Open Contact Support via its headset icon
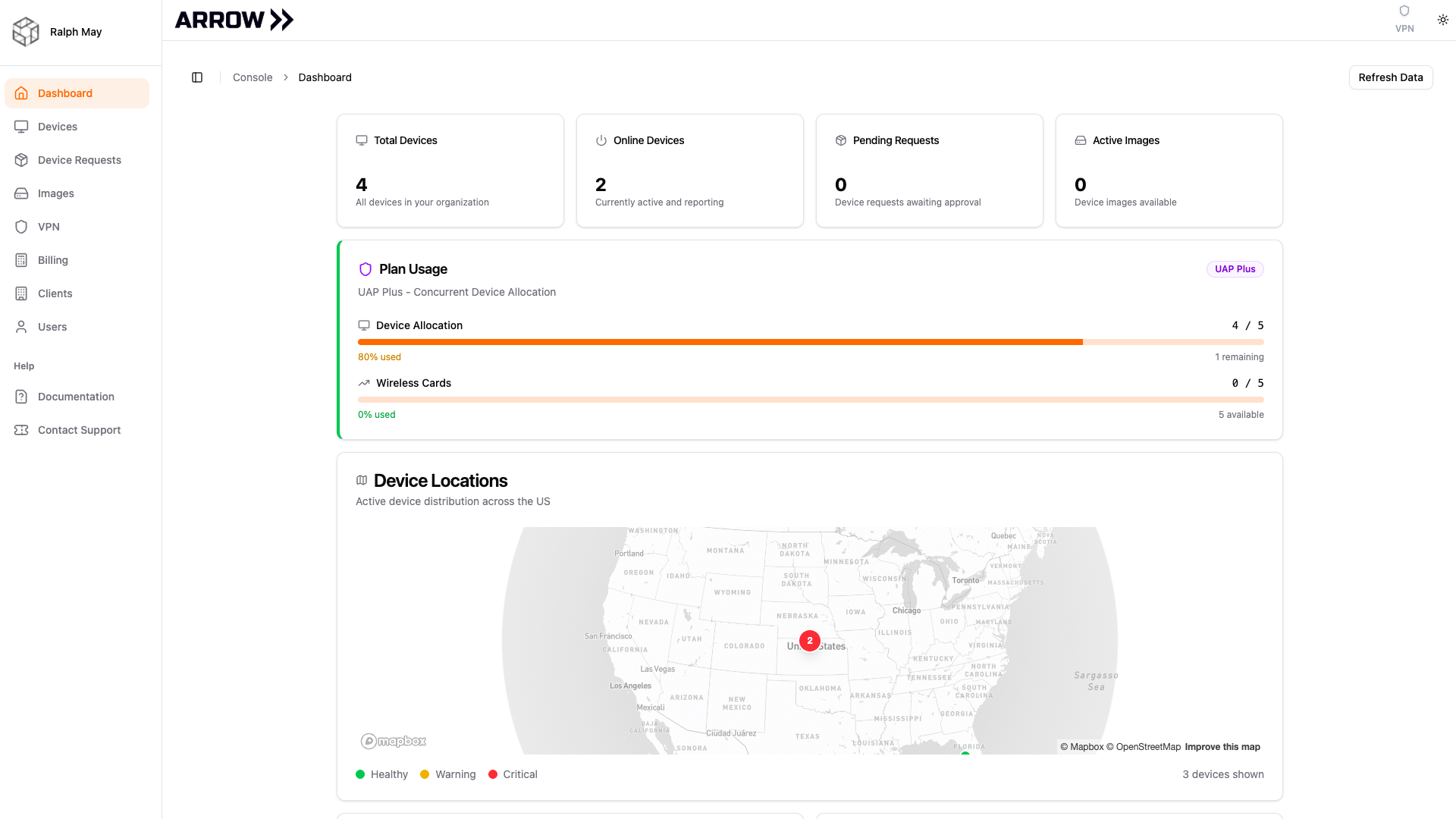 pyautogui.click(x=20, y=430)
